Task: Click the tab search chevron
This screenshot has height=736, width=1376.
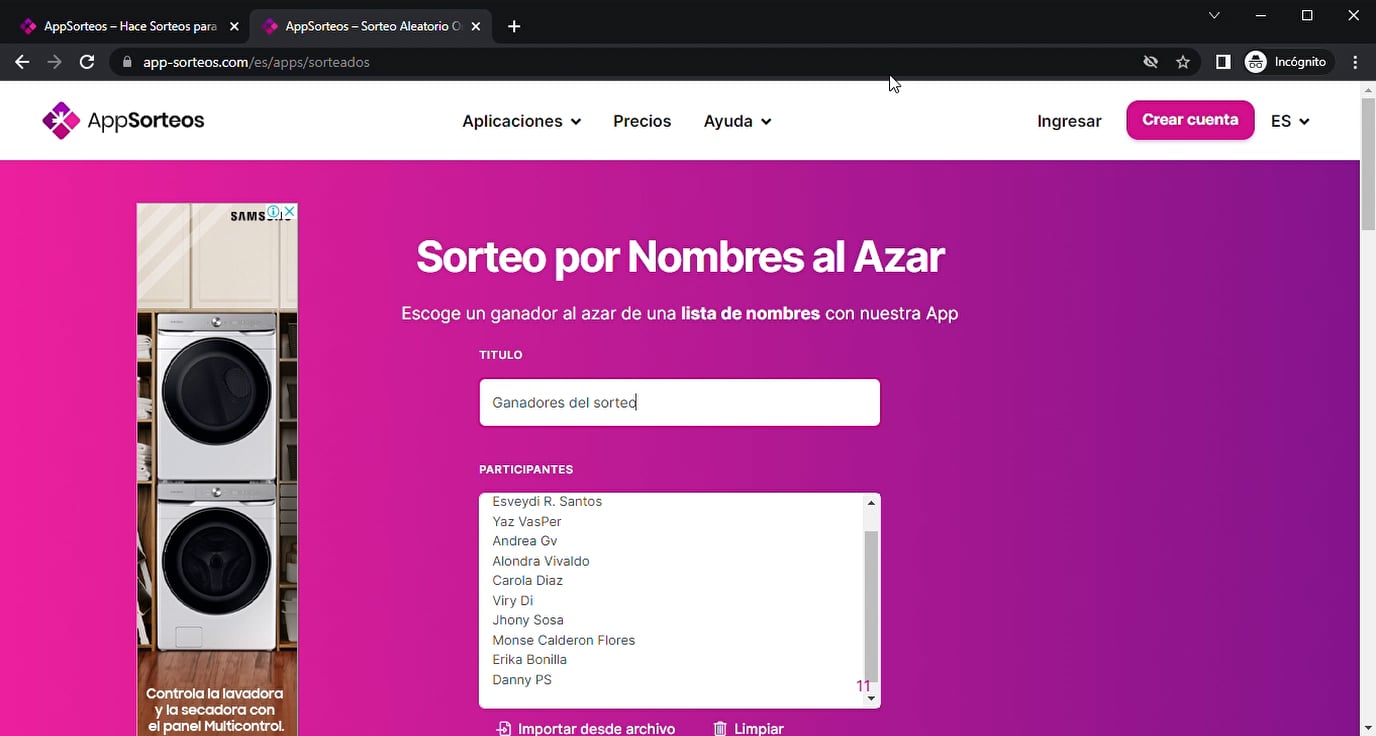Action: pos(1214,15)
